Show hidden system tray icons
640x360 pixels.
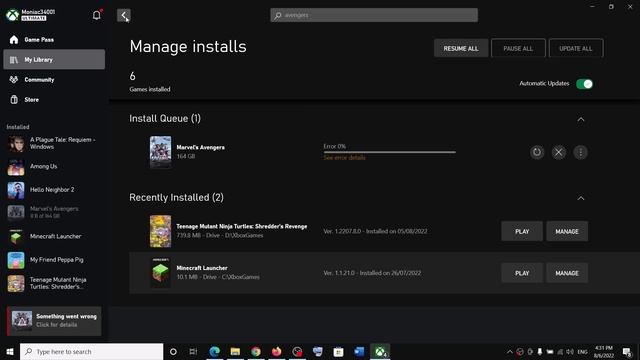[x=510, y=351]
